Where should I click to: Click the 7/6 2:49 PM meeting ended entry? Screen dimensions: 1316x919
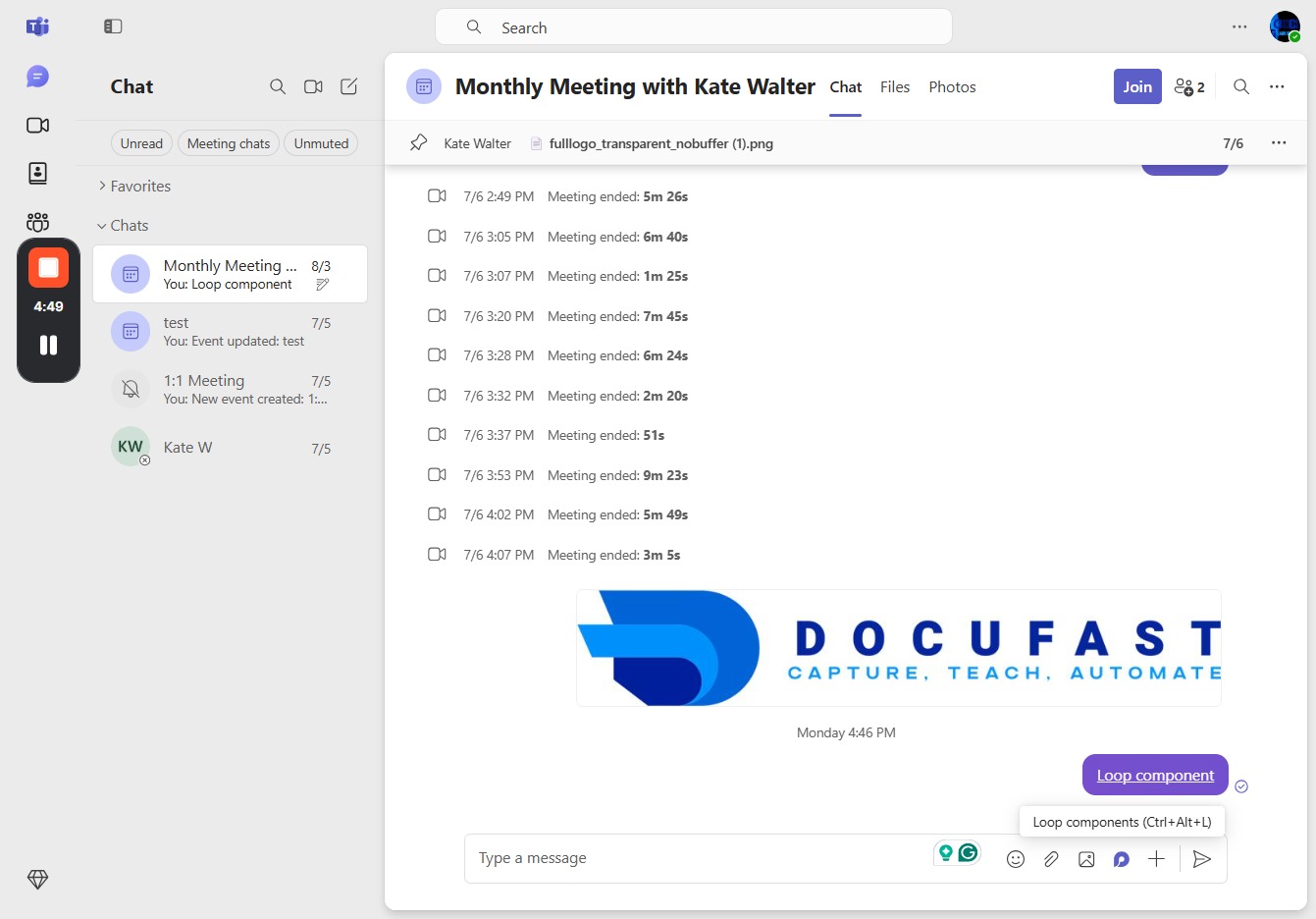point(557,196)
